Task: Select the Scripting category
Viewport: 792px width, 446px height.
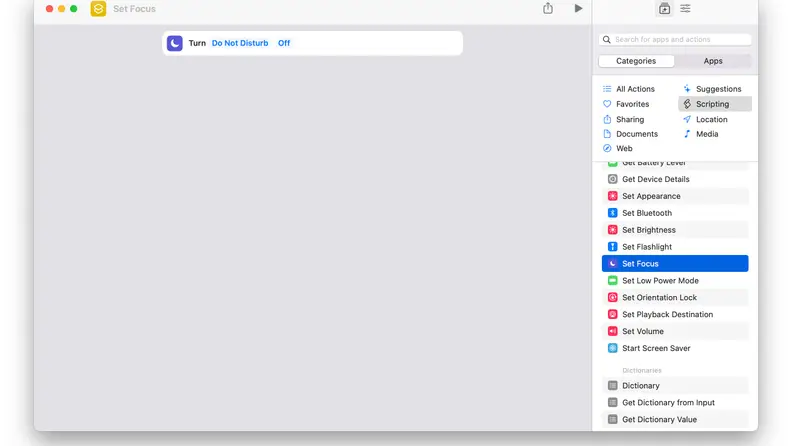Action: pyautogui.click(x=715, y=104)
